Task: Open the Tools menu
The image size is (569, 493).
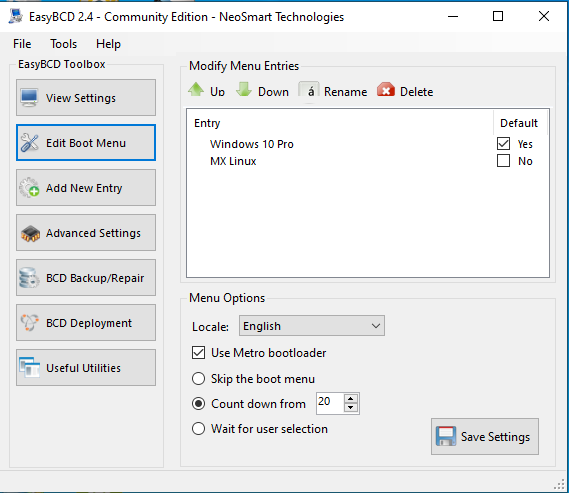Action: [x=64, y=44]
